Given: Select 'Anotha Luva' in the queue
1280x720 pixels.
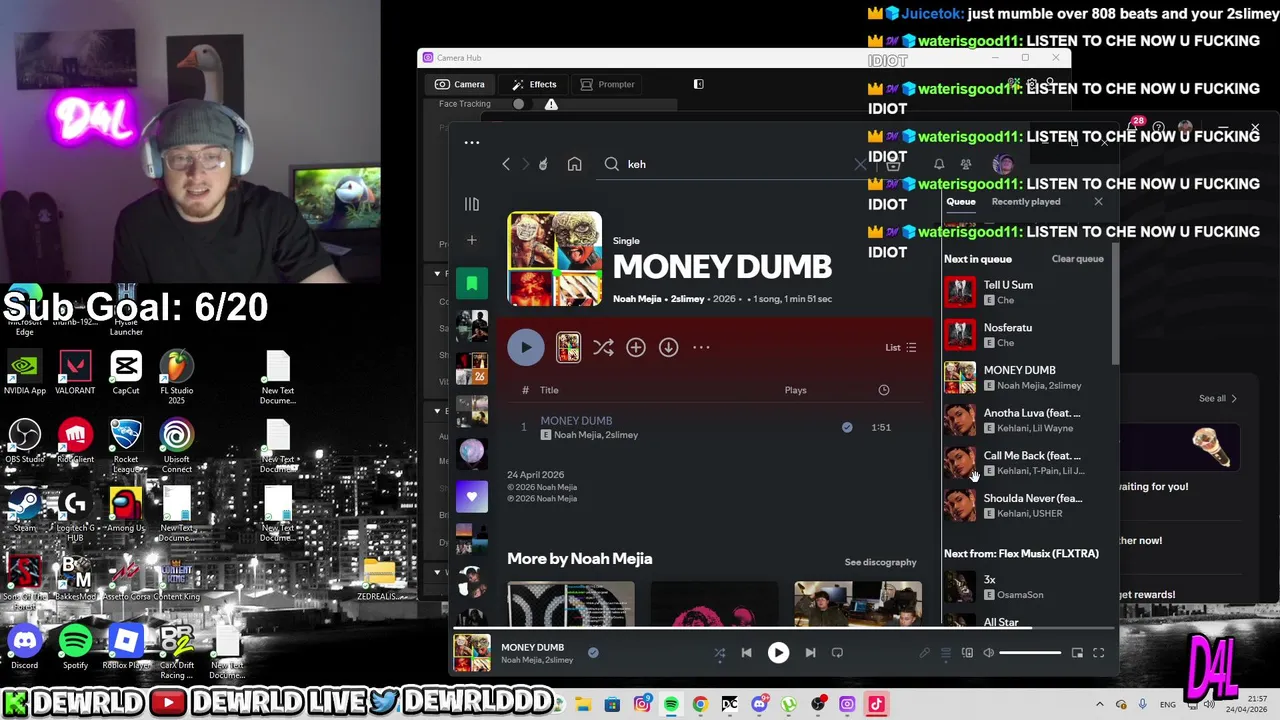Looking at the screenshot, I should pyautogui.click(x=1026, y=420).
